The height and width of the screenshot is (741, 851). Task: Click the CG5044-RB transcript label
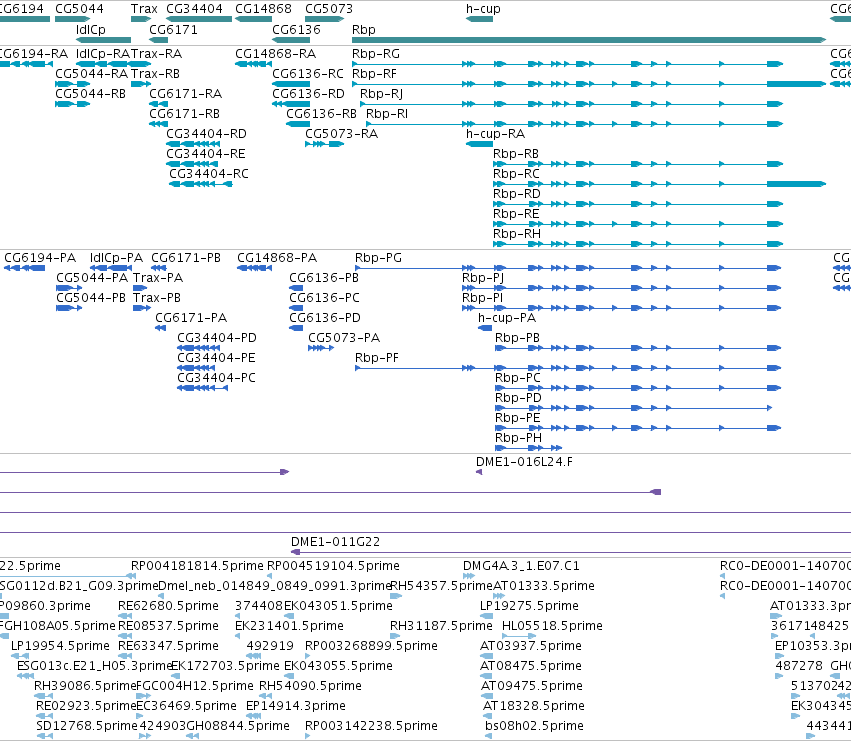(91, 94)
